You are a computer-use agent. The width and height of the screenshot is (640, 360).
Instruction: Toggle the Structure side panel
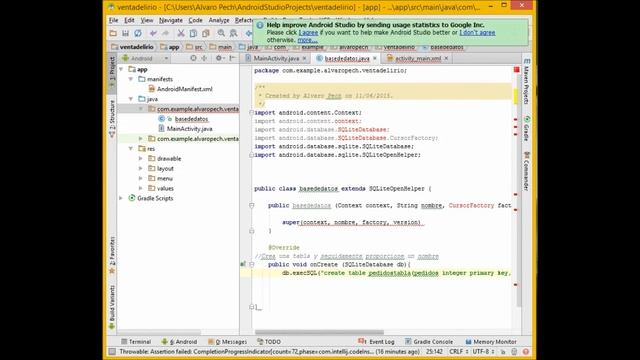tap(112, 119)
